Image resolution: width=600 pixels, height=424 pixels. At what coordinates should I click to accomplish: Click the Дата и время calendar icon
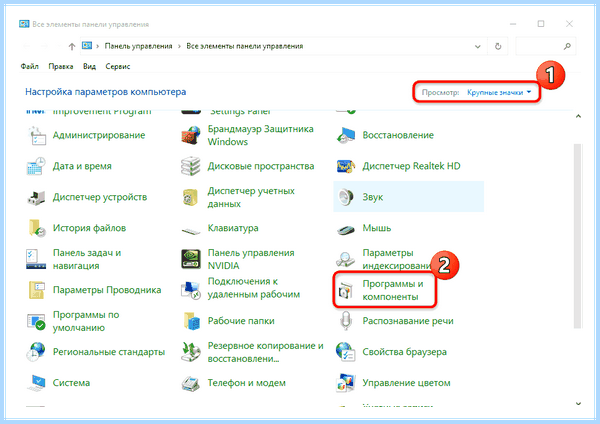(36, 166)
